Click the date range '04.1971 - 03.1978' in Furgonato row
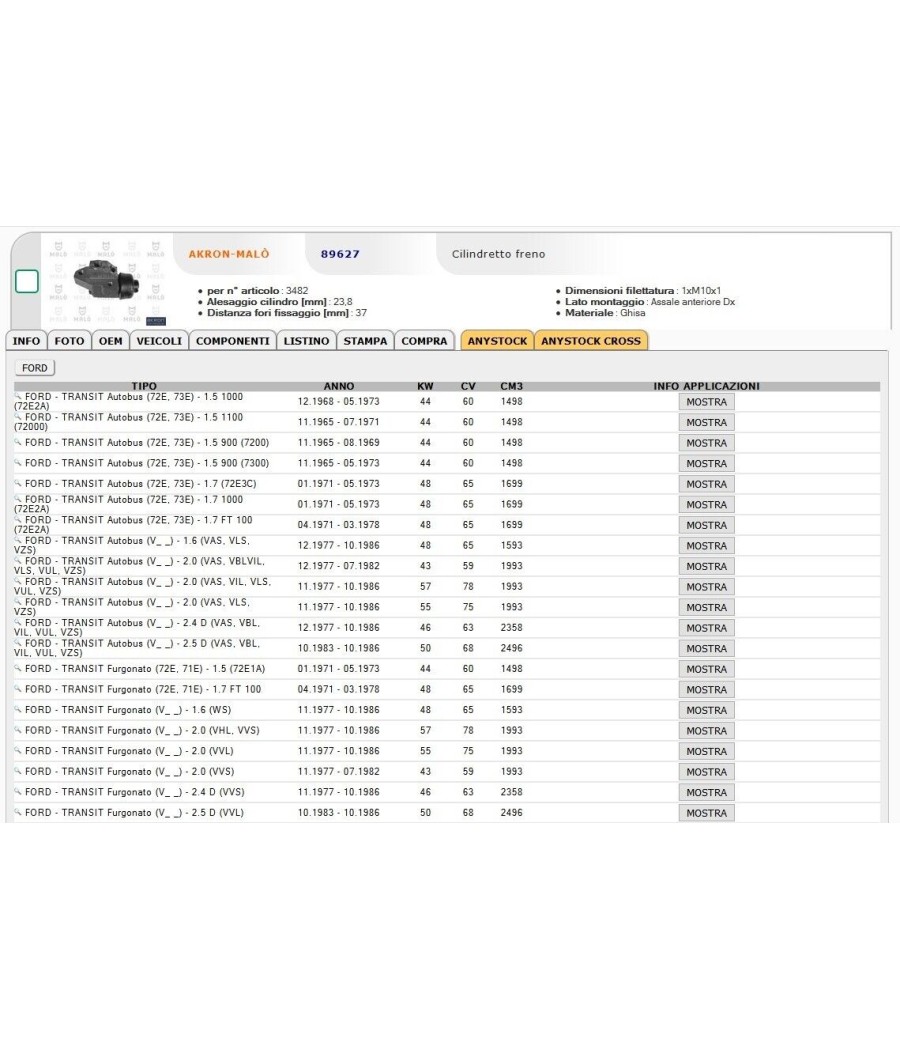900x1050 pixels. (x=339, y=689)
